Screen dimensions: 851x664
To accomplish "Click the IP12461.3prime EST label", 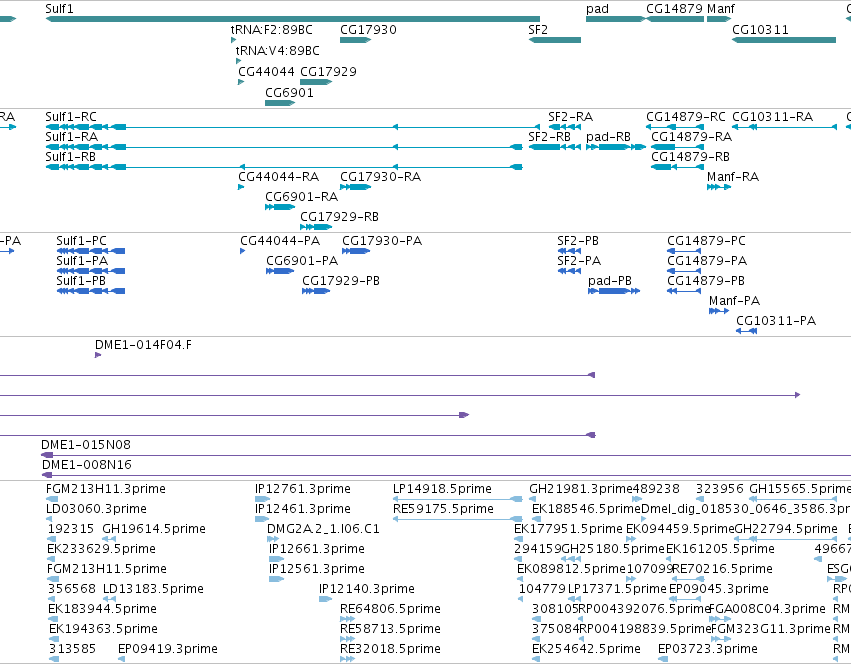I will [x=303, y=509].
